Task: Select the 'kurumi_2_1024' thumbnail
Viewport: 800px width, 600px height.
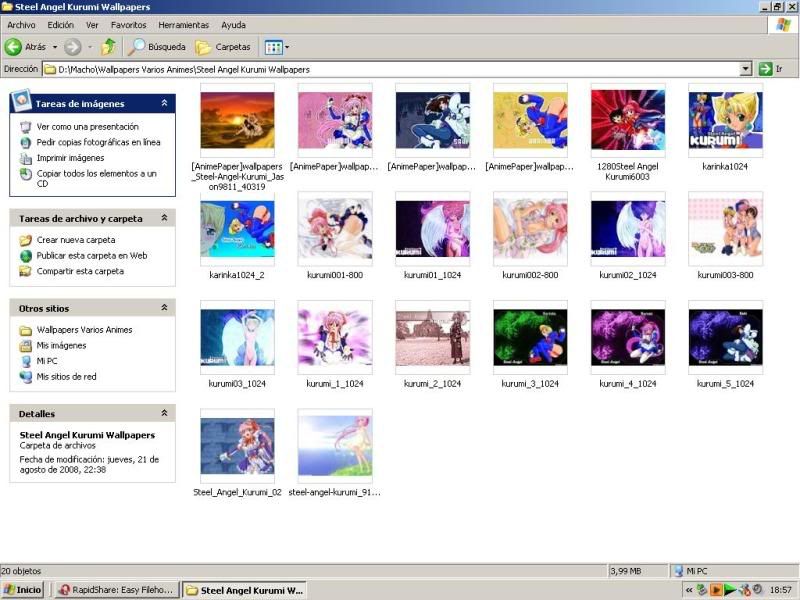Action: coord(433,337)
